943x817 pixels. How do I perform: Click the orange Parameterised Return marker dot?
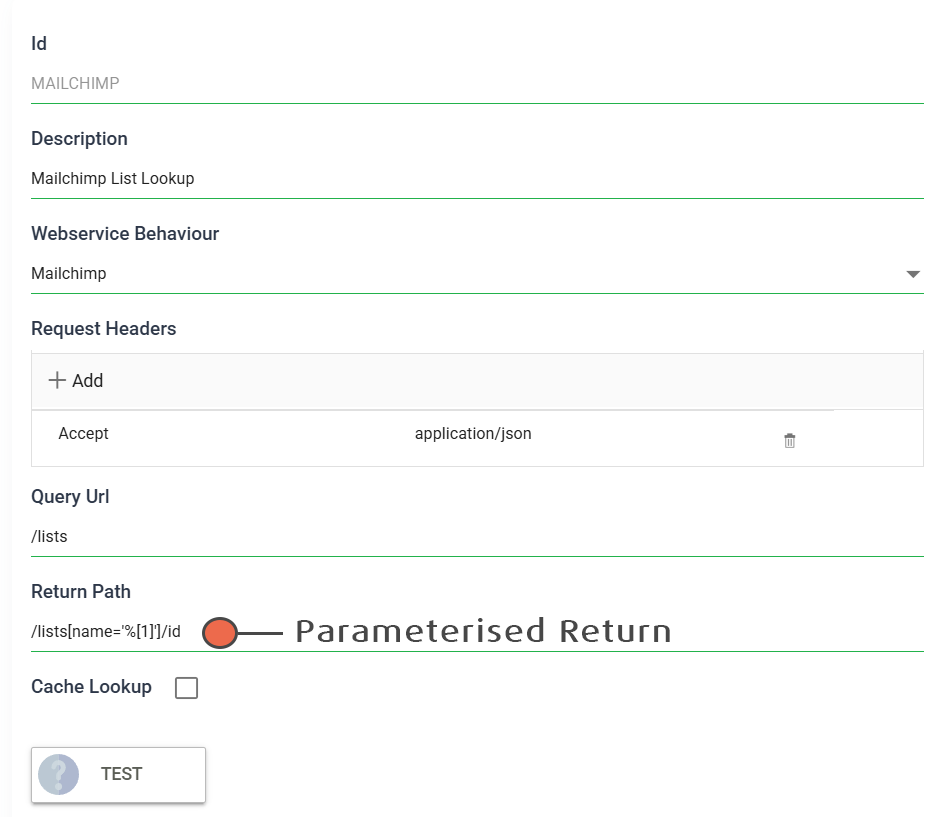[x=220, y=633]
